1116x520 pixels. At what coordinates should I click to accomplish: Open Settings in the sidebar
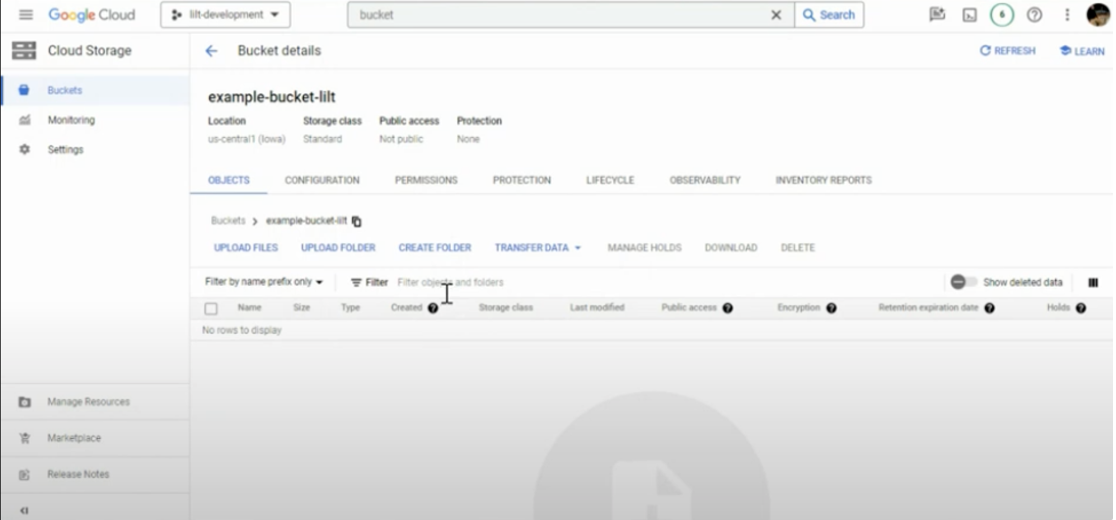pos(95,150)
